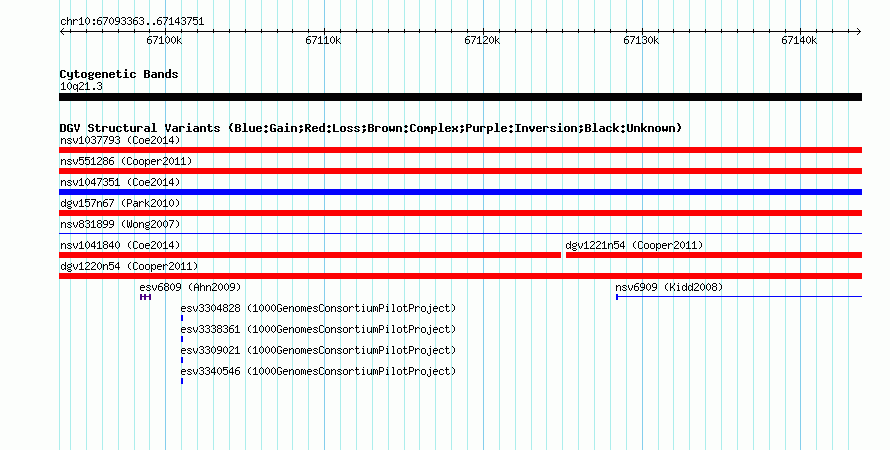Screen dimensions: 890x450
Task: Select the nsv551286 (Cooper2011) red bar
Action: tap(460, 171)
